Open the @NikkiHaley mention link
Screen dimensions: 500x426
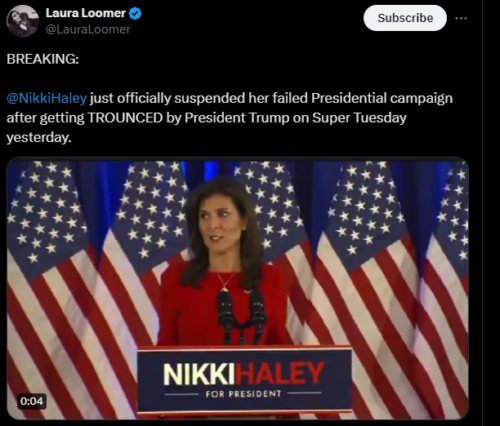47,98
